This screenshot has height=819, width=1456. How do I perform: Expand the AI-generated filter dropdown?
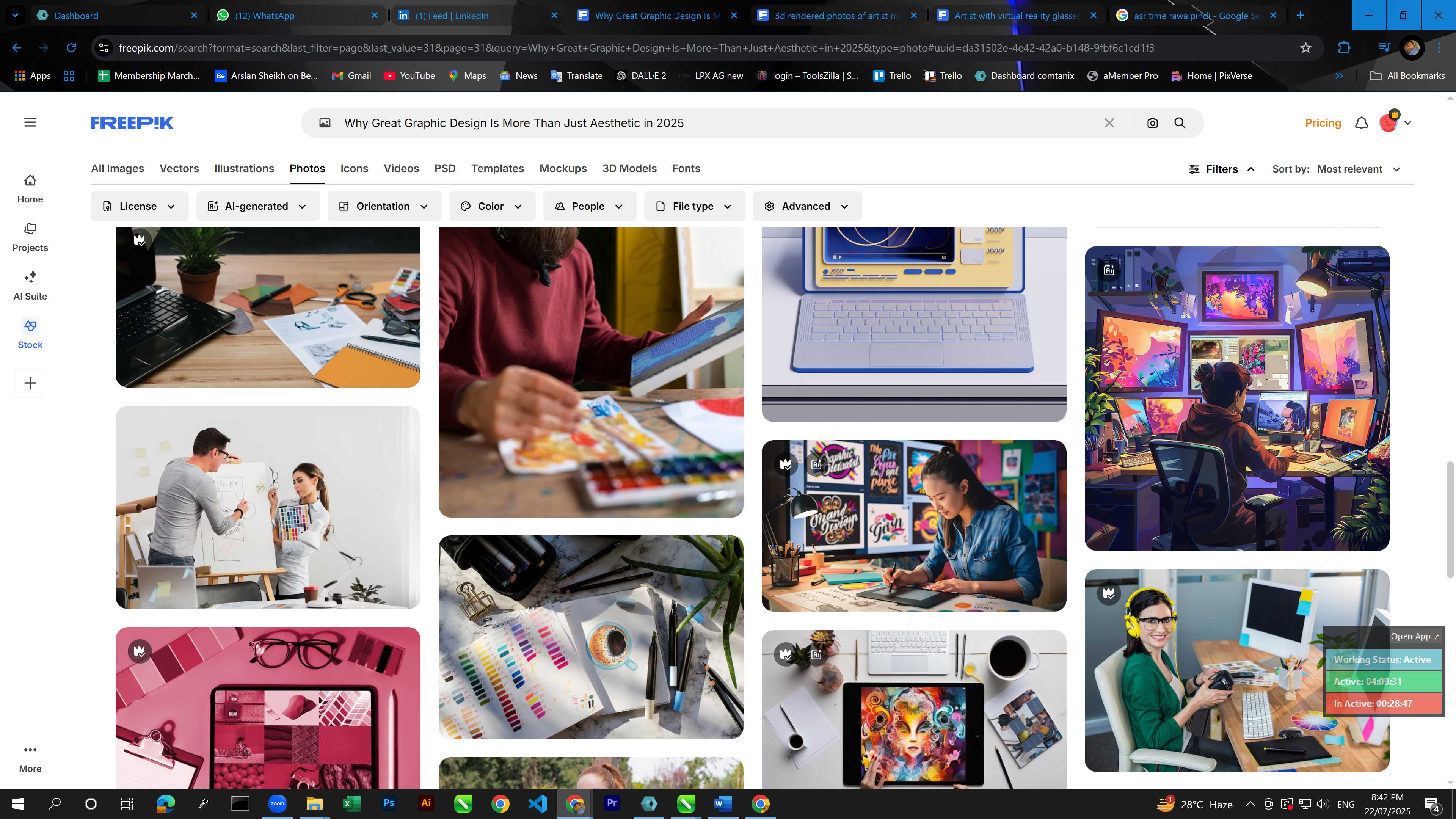[258, 206]
